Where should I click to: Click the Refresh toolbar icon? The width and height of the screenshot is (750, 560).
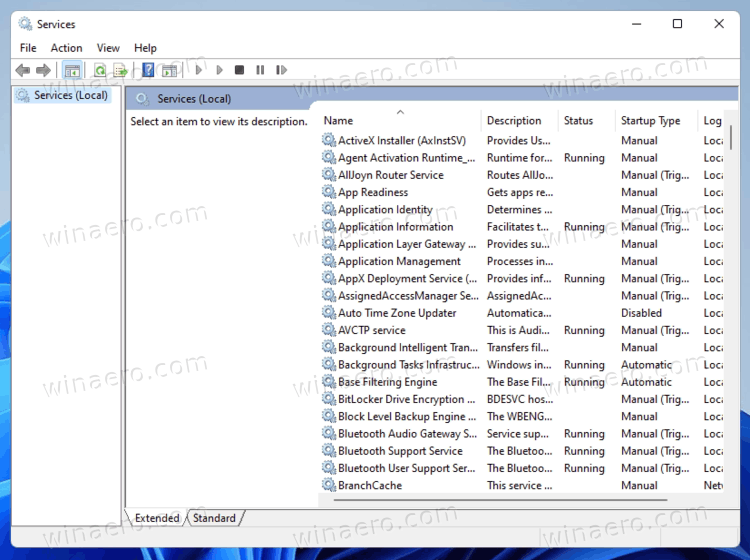click(100, 70)
